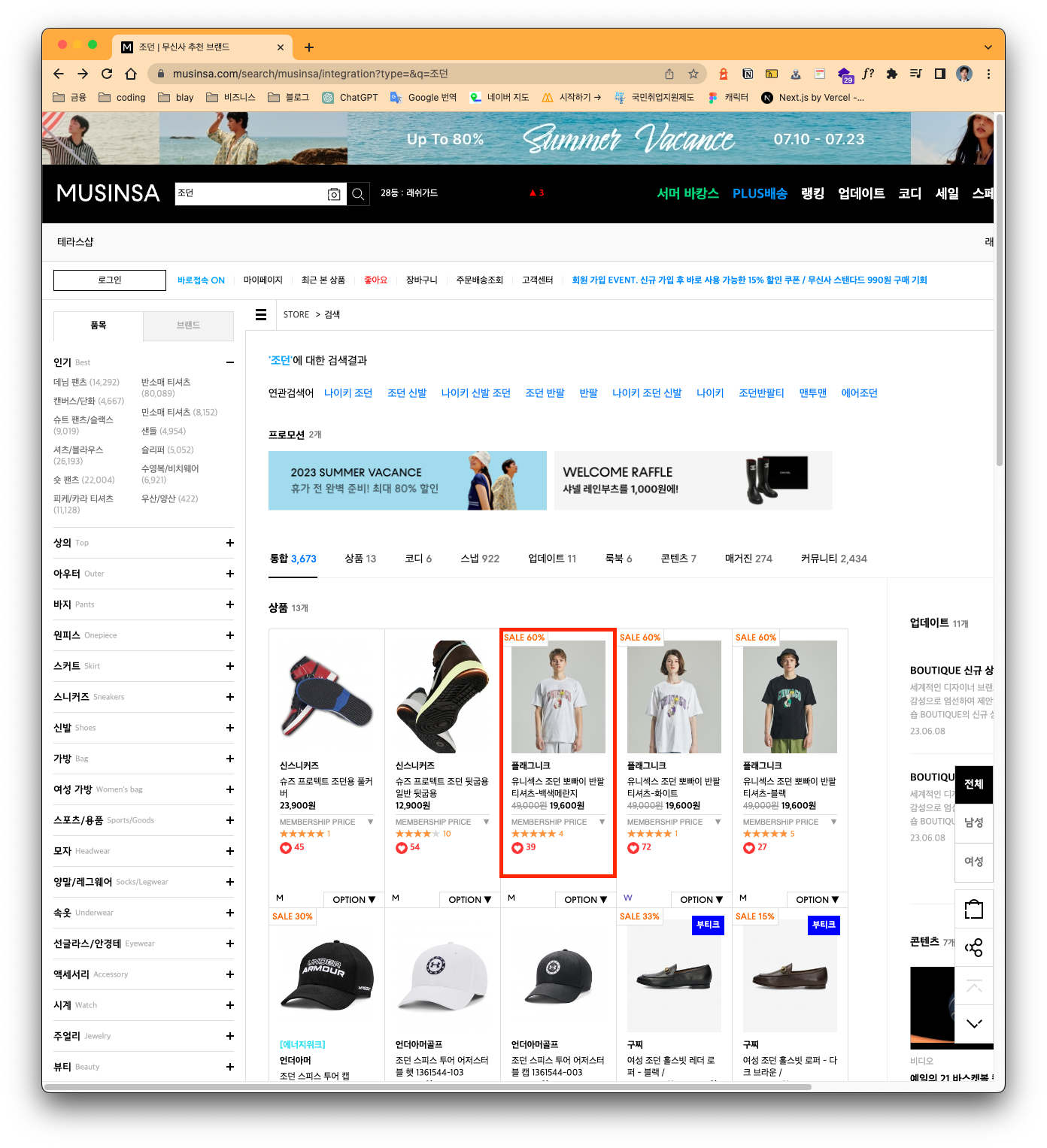Click the camera image search icon
The image size is (1047, 1148).
coord(334,194)
